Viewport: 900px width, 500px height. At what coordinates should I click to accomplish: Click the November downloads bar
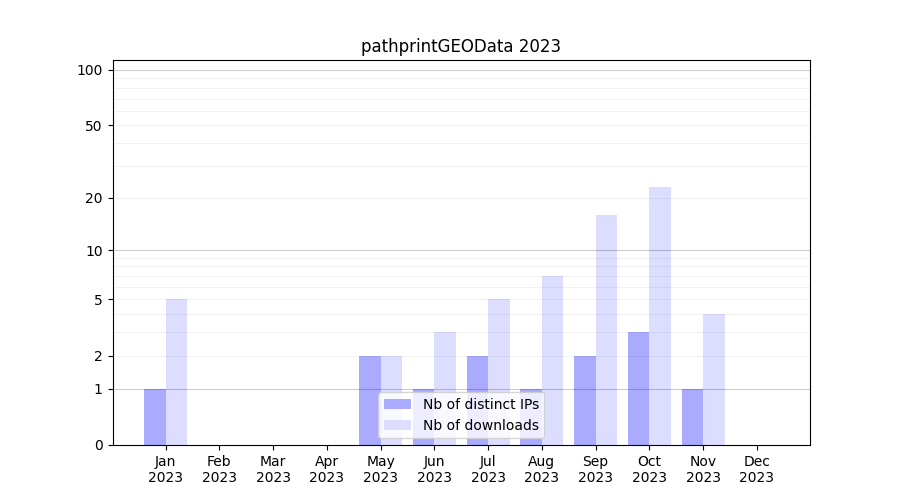(714, 379)
